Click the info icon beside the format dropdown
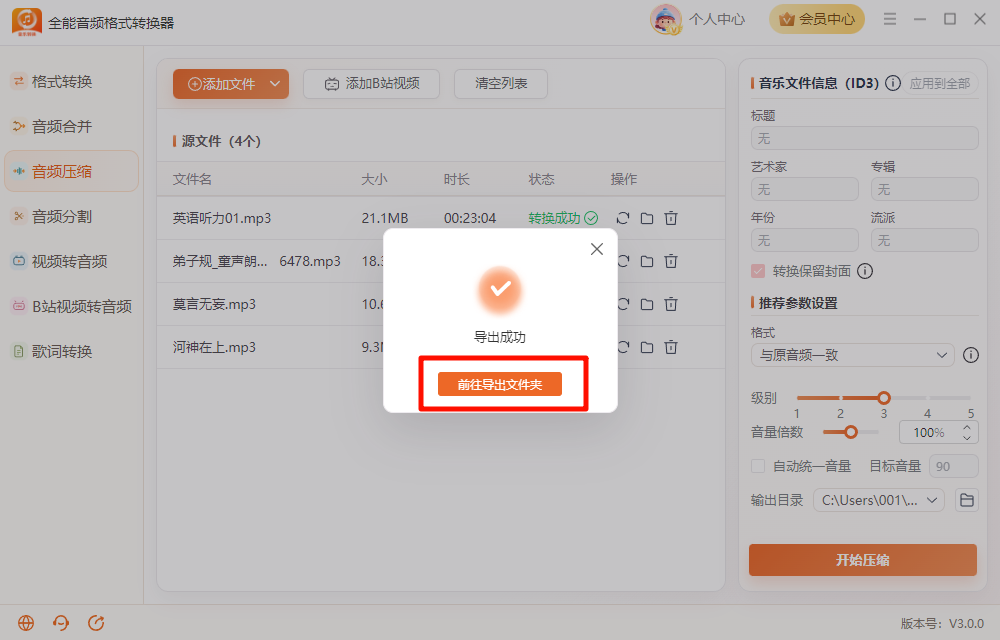The width and height of the screenshot is (1000, 640). pos(971,355)
